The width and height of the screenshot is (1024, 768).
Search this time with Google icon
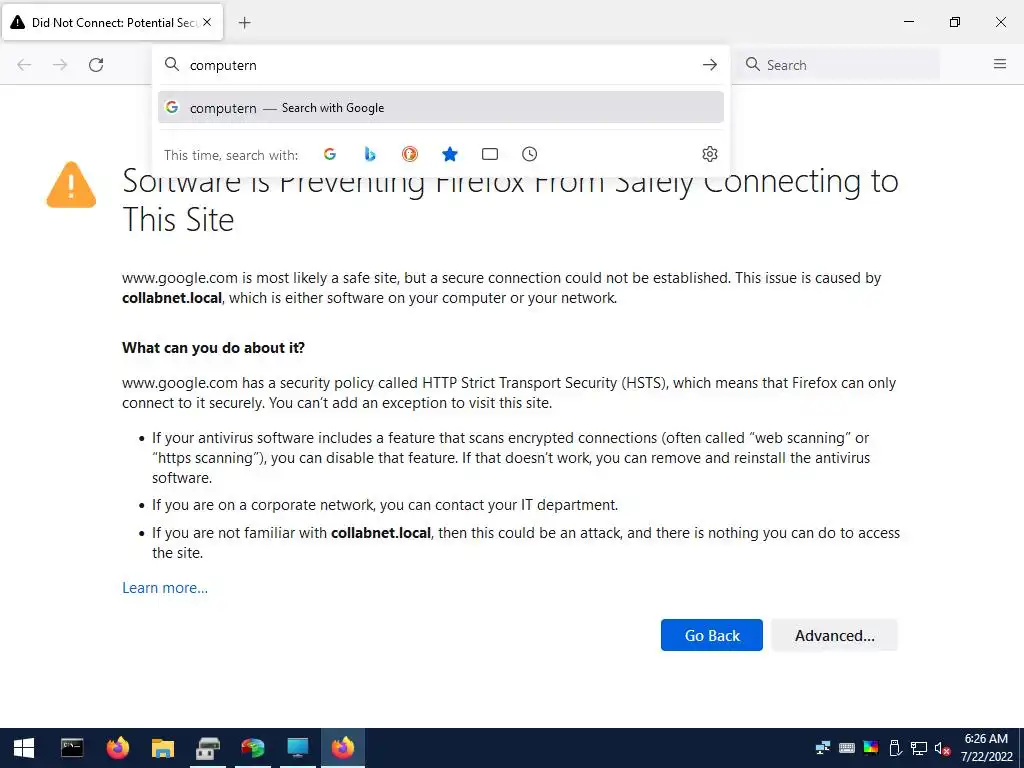[330, 154]
